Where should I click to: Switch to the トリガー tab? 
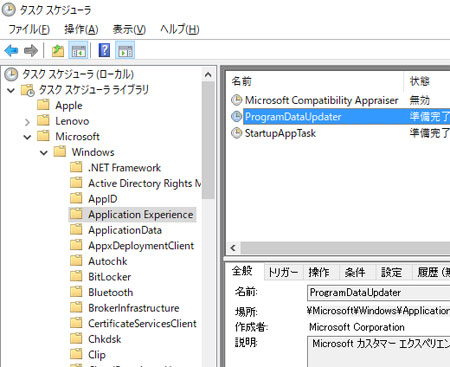click(x=283, y=272)
